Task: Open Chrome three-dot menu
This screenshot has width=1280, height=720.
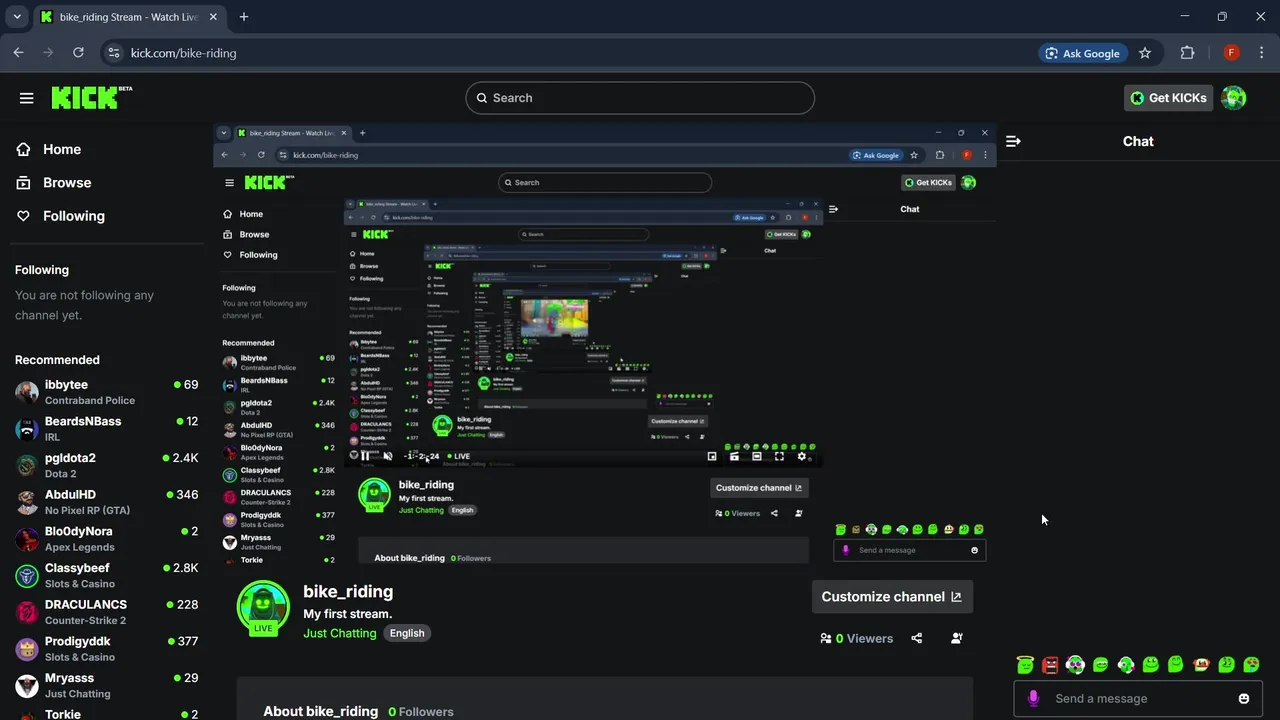Action: coord(1260,53)
